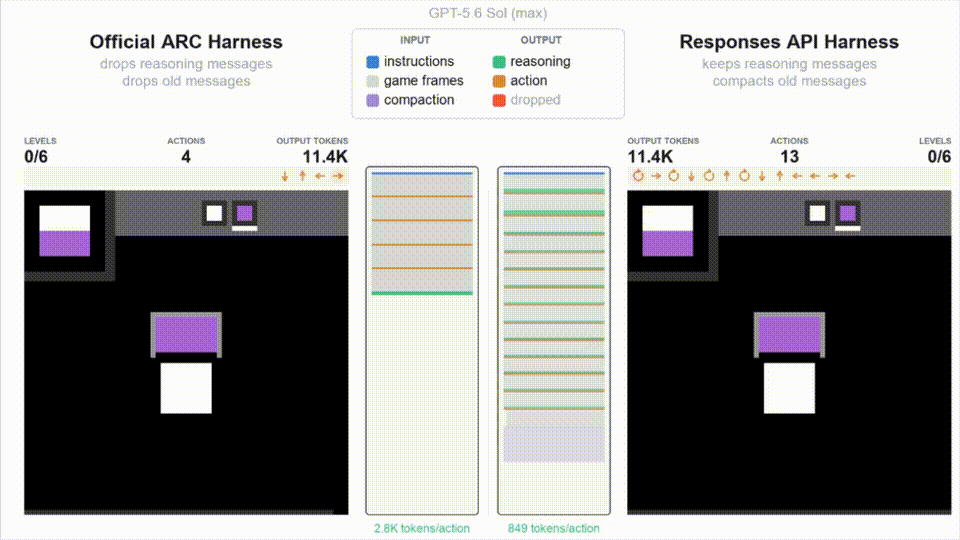Click the "849 tokens/action" label
The image size is (960, 540).
pyautogui.click(x=553, y=528)
